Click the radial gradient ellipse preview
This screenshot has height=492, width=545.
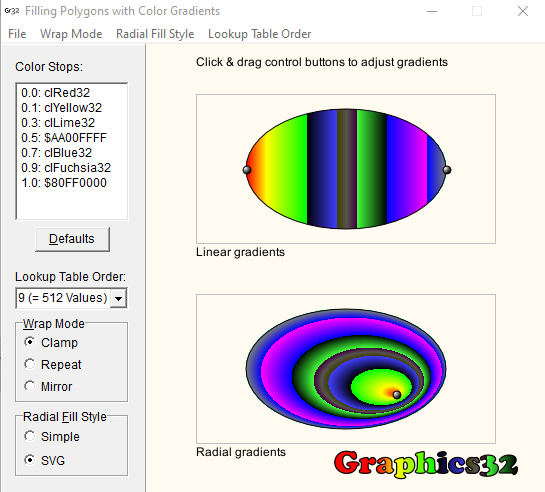click(x=346, y=369)
